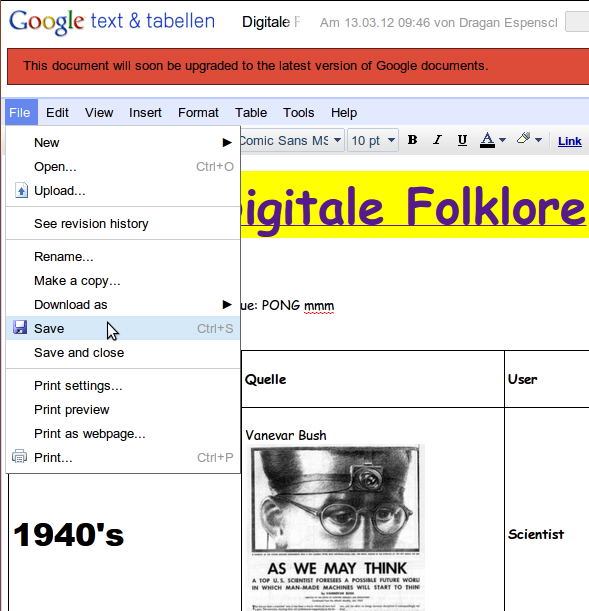Click the Google logo
This screenshot has width=589, height=611.
click(x=46, y=22)
